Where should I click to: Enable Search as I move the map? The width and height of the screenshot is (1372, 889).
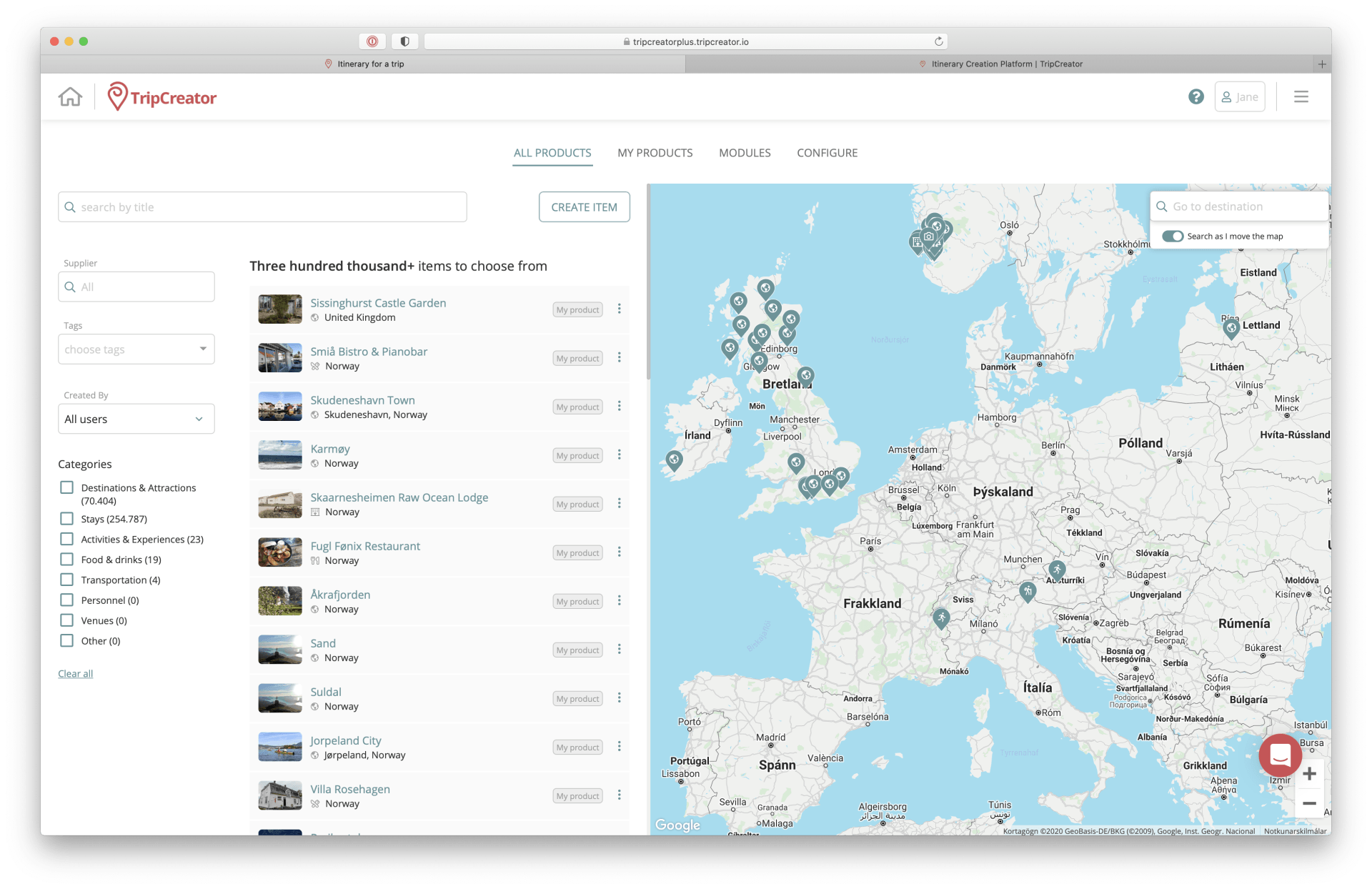[1173, 236]
